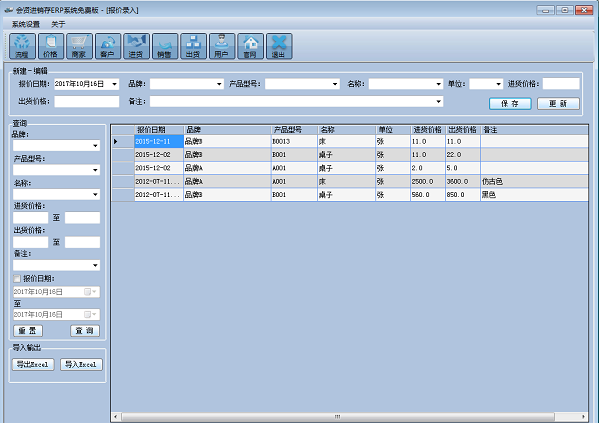Open the 官网 home toolbar icon
This screenshot has width=599, height=423.
(x=250, y=46)
